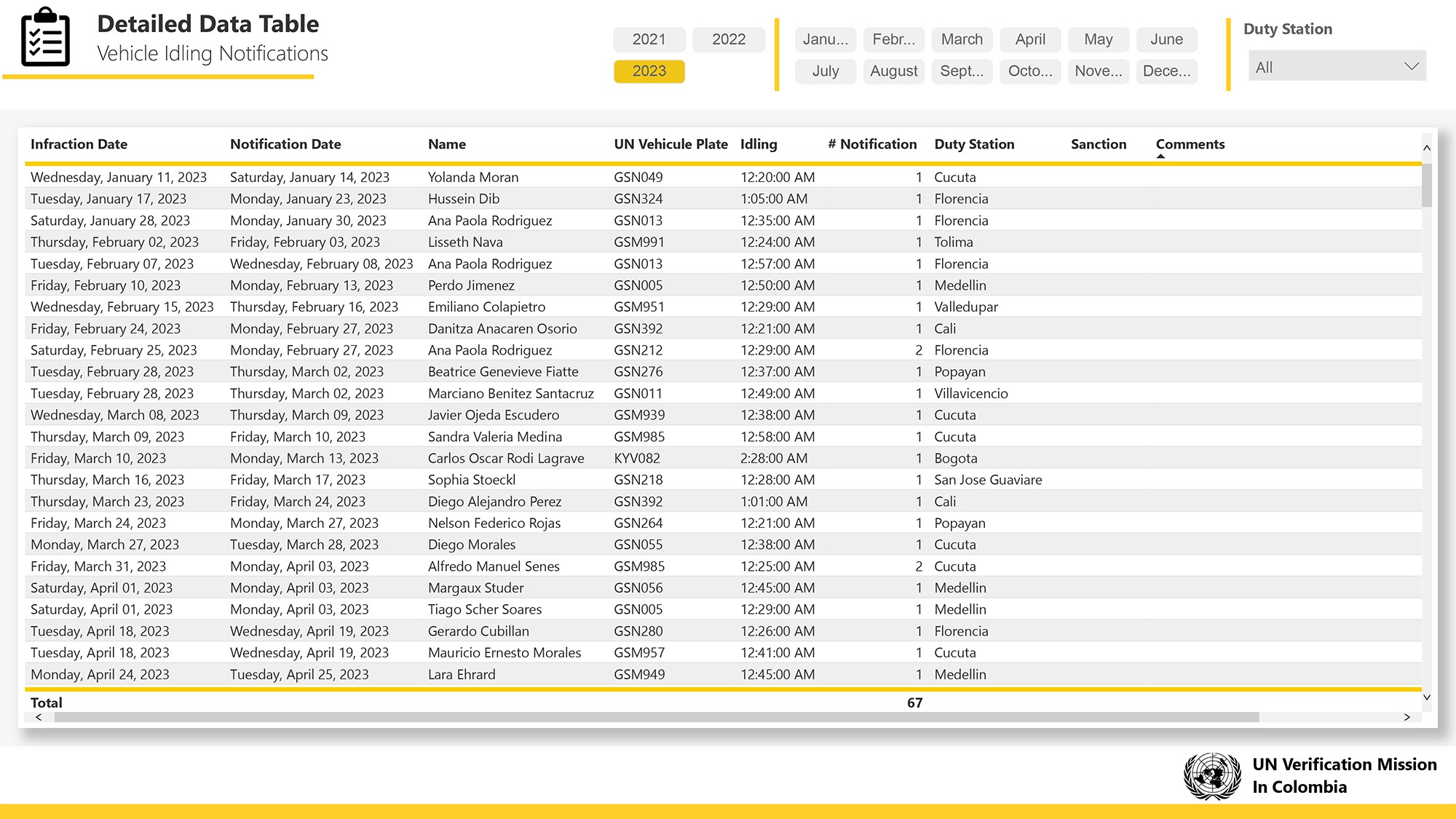This screenshot has width=1456, height=819.
Task: Sort by Sanction column header
Action: [x=1099, y=144]
